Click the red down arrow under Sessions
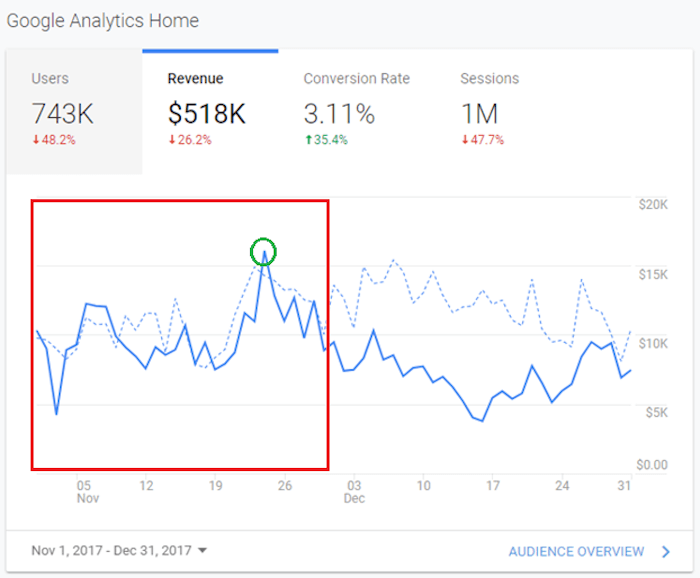 (465, 140)
